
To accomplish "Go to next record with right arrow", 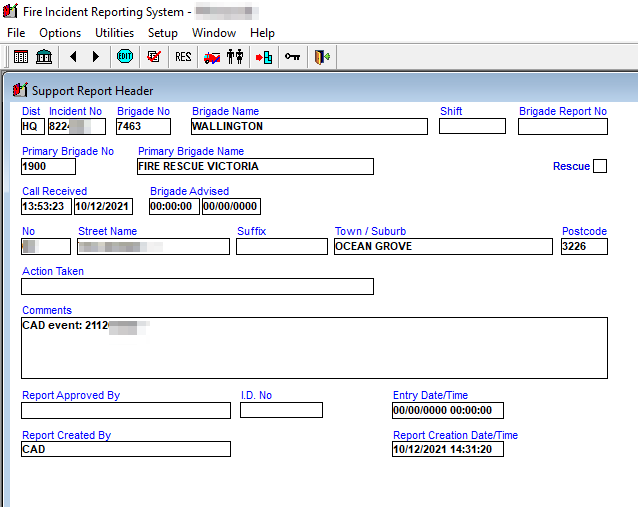I will [x=96, y=57].
